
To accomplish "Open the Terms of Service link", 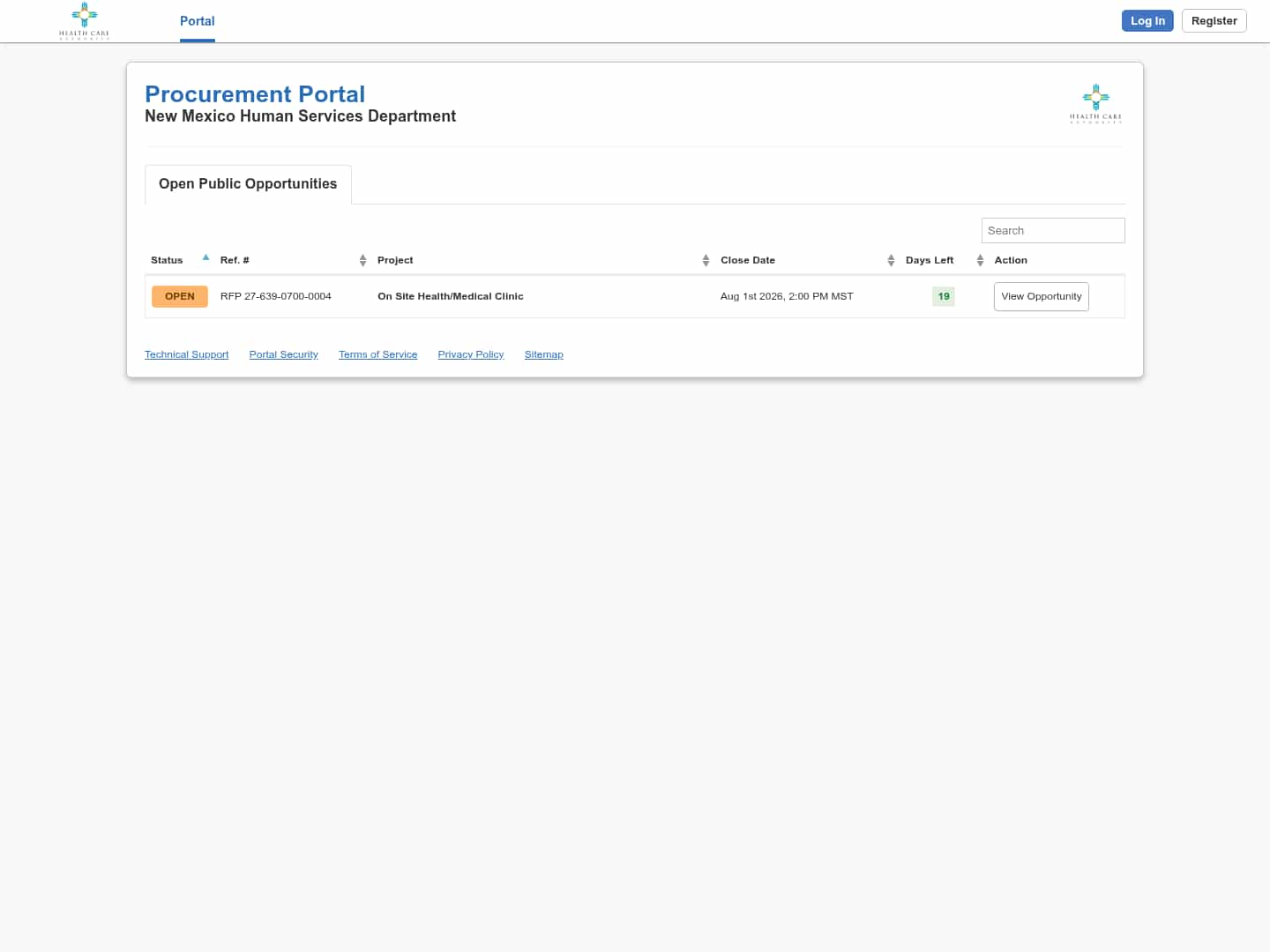I will tap(377, 354).
